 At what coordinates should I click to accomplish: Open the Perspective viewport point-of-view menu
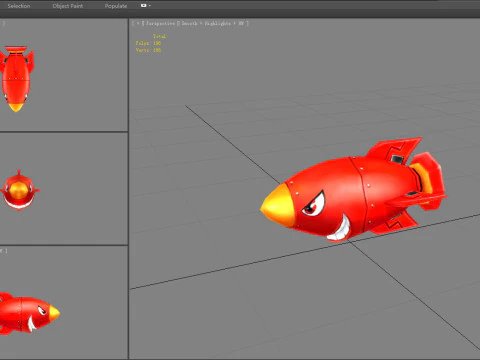pyautogui.click(x=160, y=23)
